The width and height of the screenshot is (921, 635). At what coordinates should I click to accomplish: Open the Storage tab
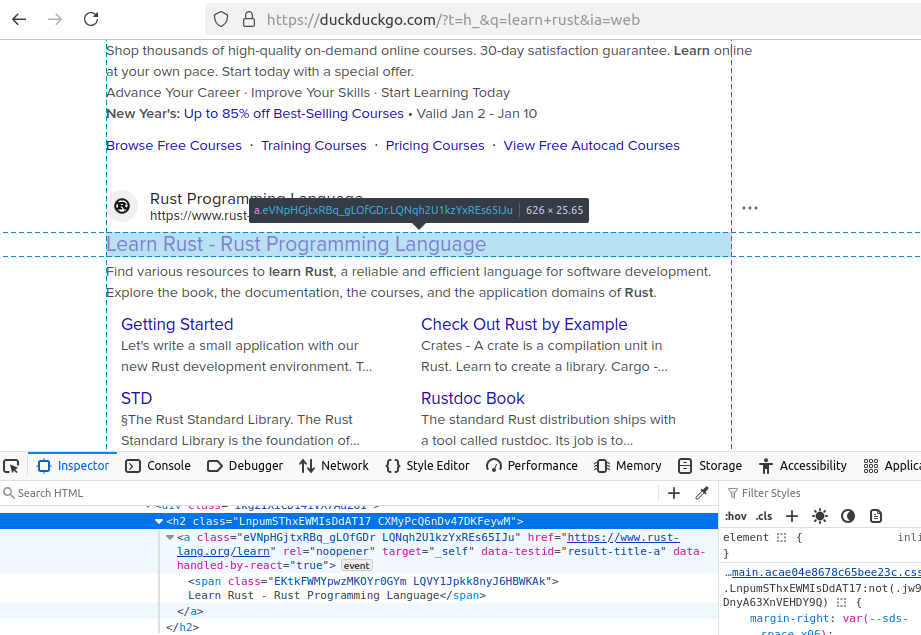[x=710, y=466]
